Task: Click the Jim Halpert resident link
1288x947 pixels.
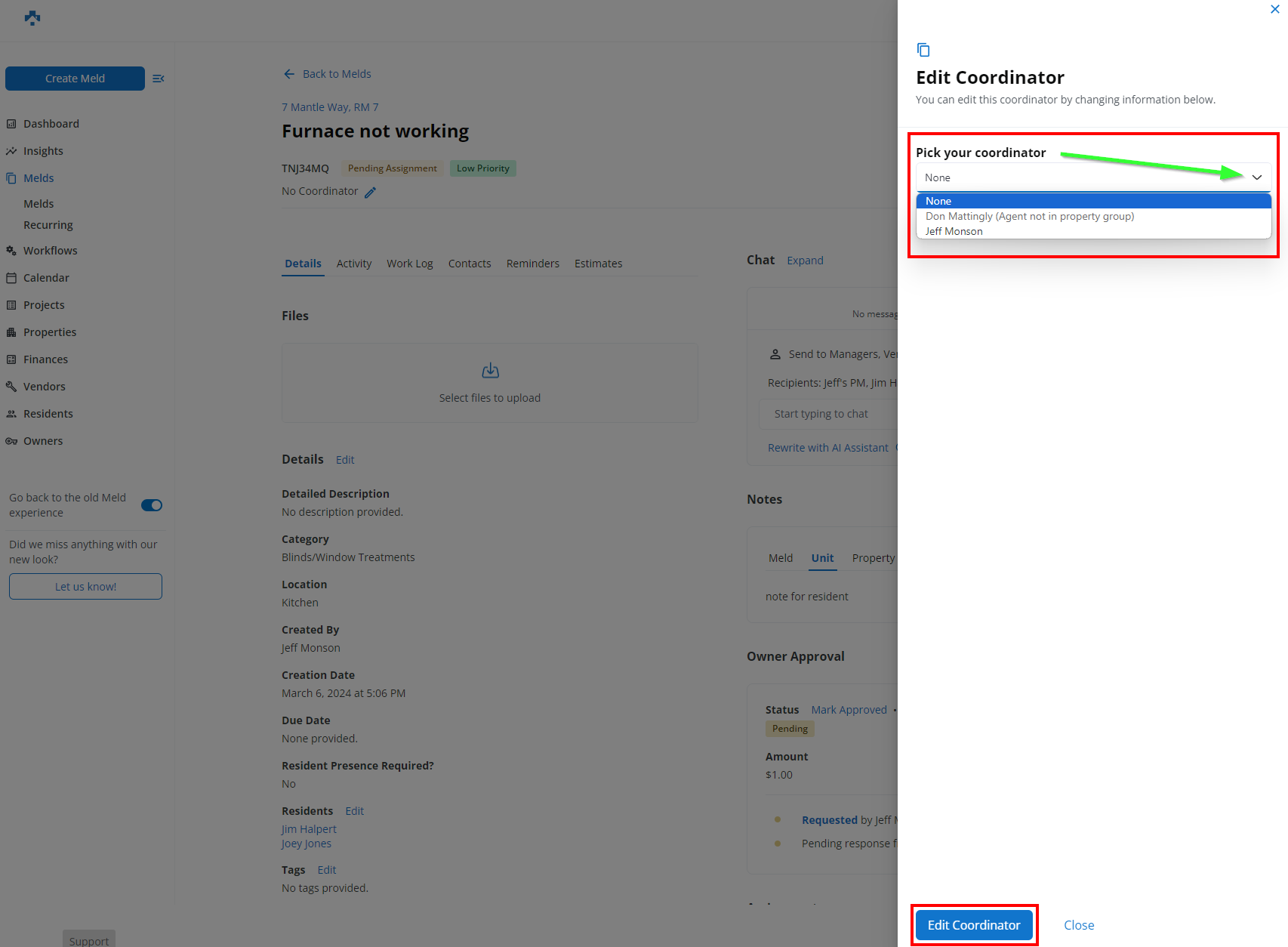Action: 309,829
